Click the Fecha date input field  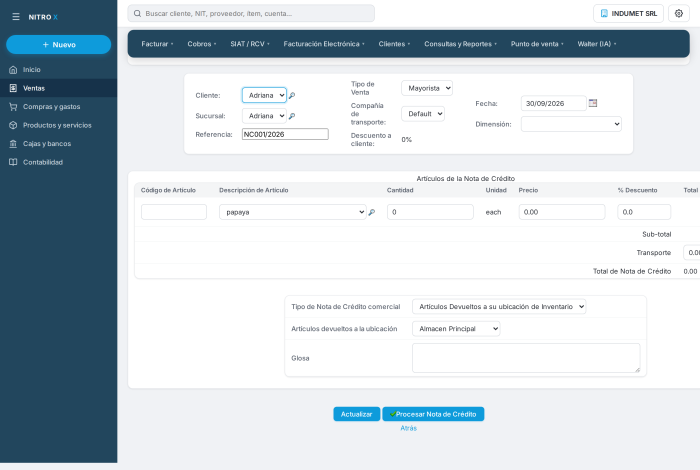tap(554, 103)
